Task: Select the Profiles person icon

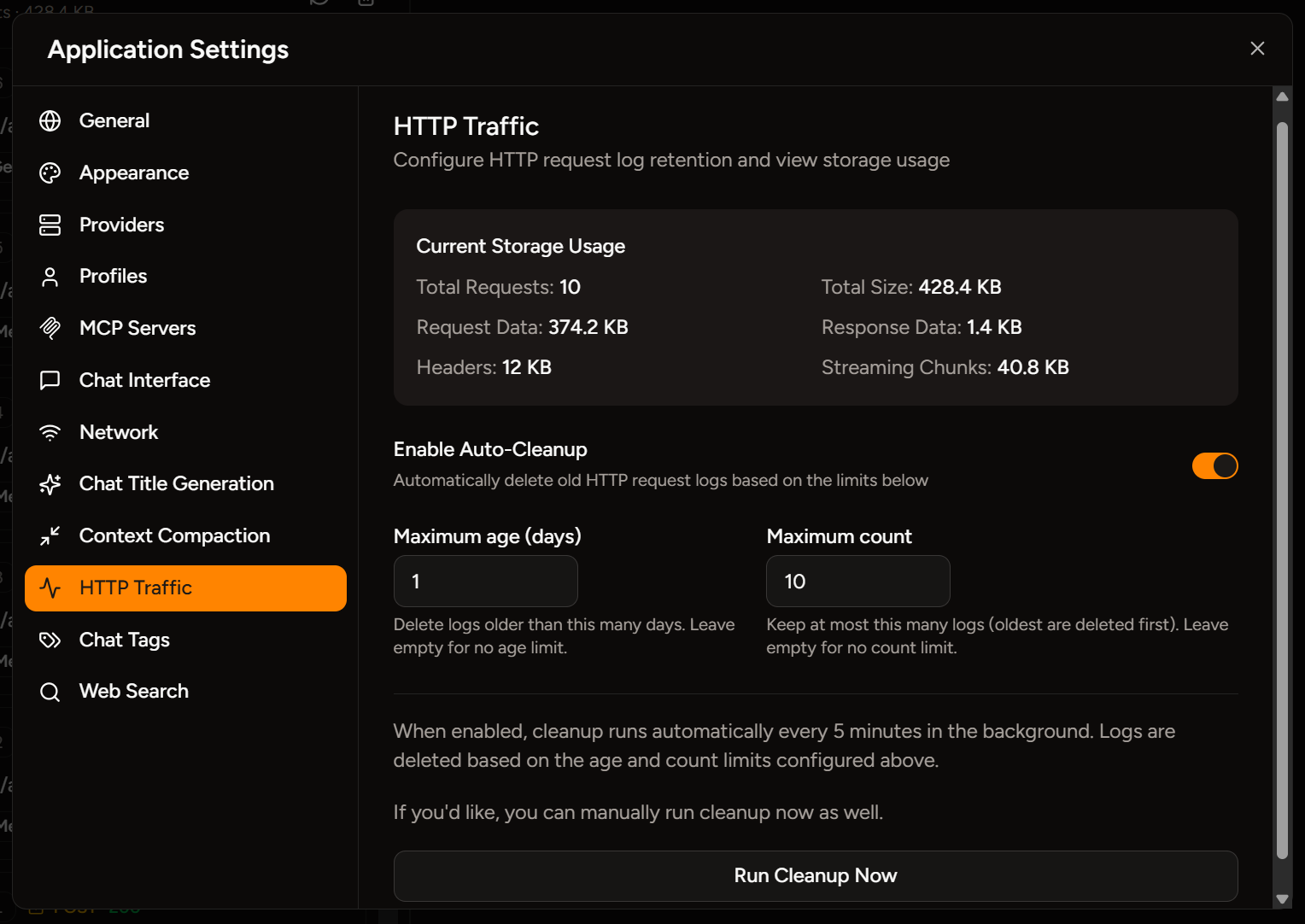Action: tap(50, 276)
